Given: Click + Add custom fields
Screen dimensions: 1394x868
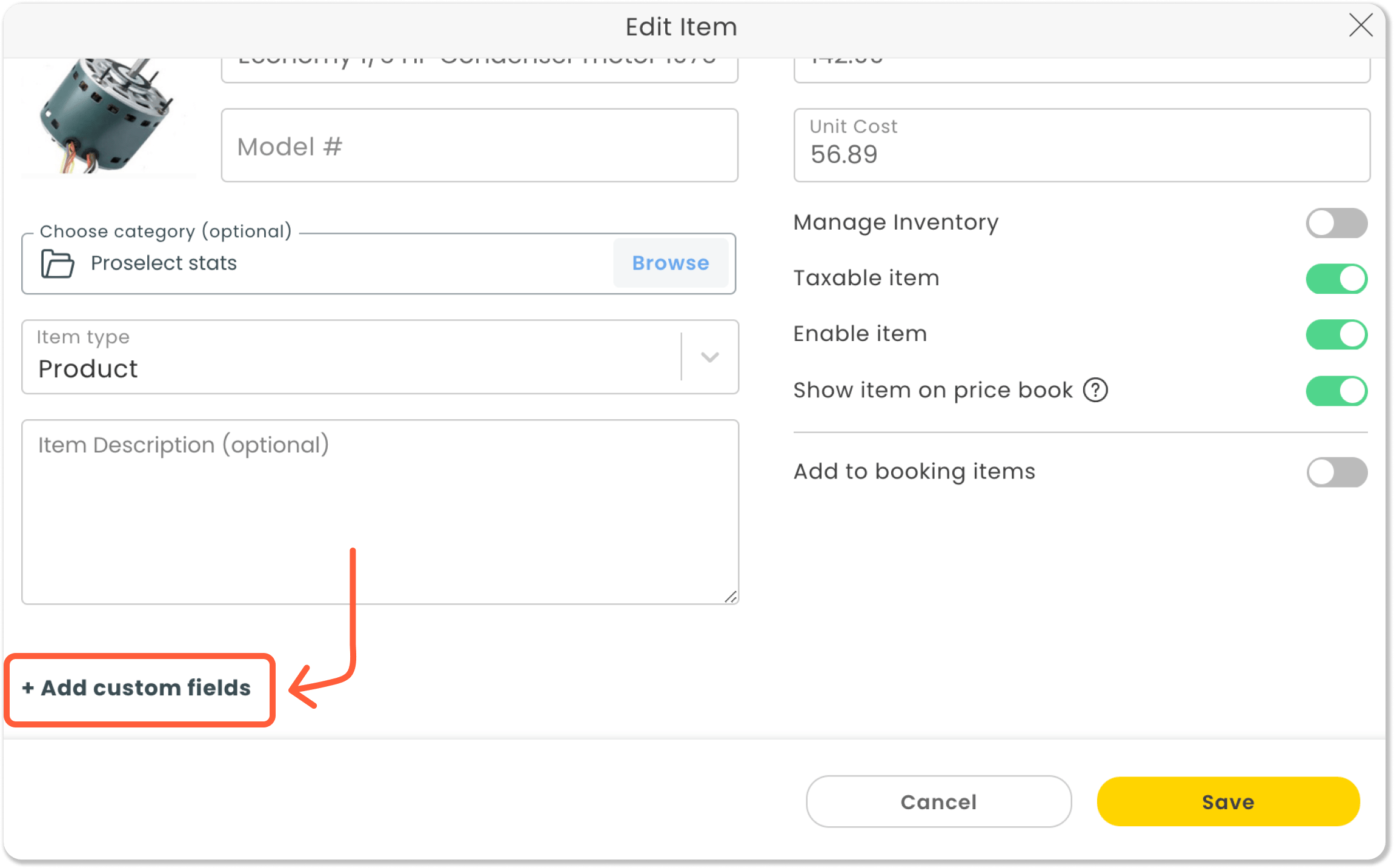Looking at the screenshot, I should pyautogui.click(x=136, y=688).
